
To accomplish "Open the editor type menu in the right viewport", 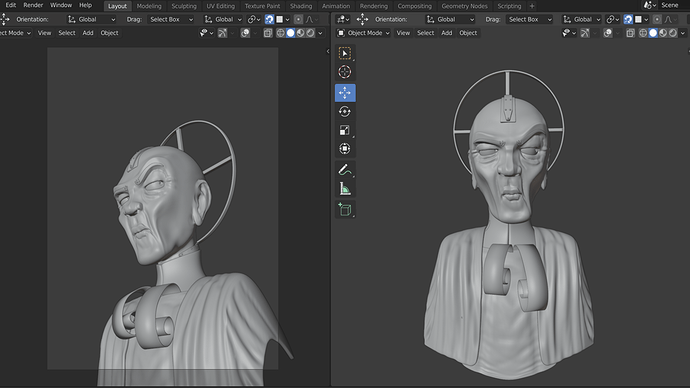I will coord(343,19).
